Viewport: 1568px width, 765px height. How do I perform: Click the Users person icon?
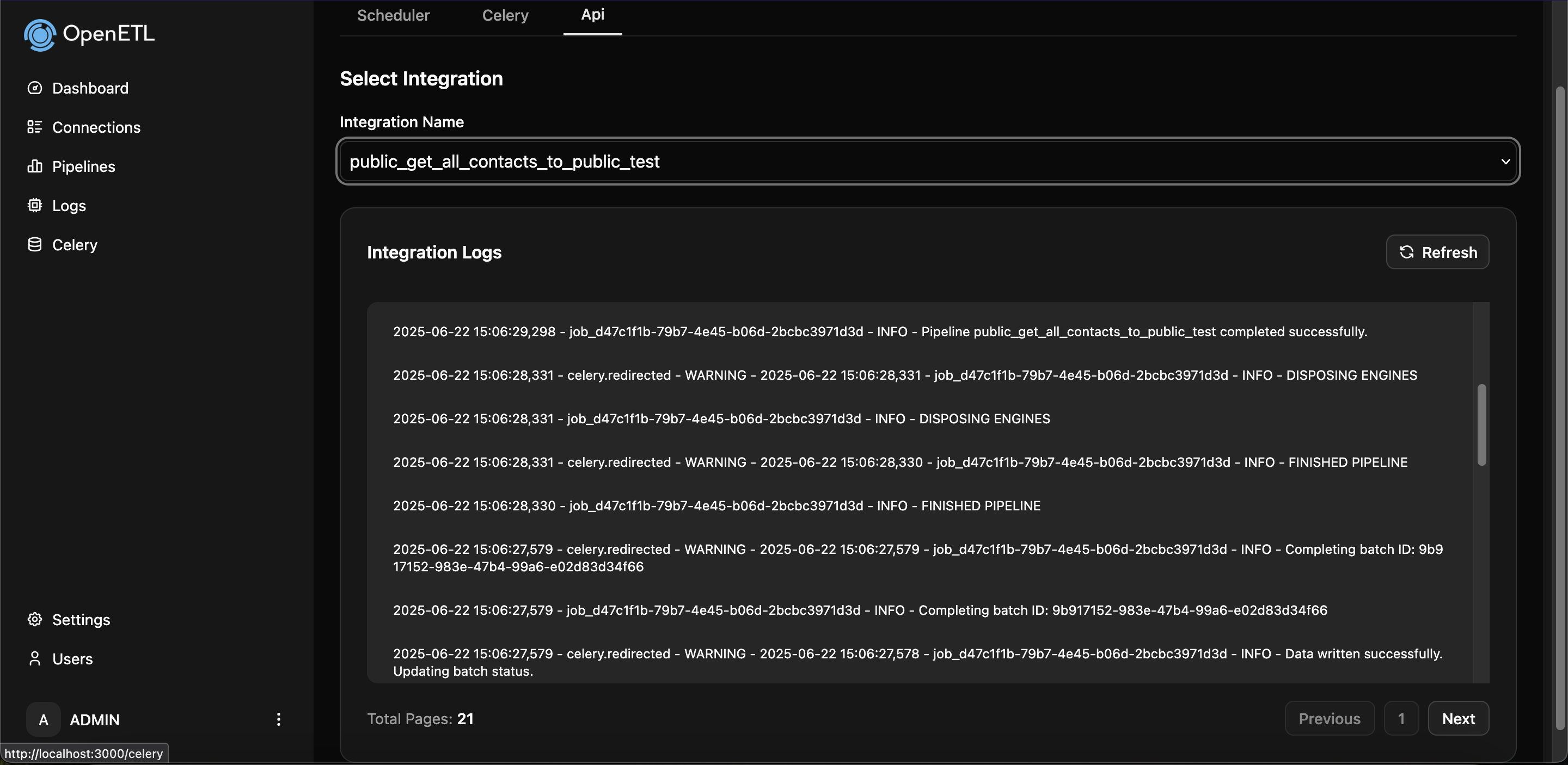click(x=35, y=658)
